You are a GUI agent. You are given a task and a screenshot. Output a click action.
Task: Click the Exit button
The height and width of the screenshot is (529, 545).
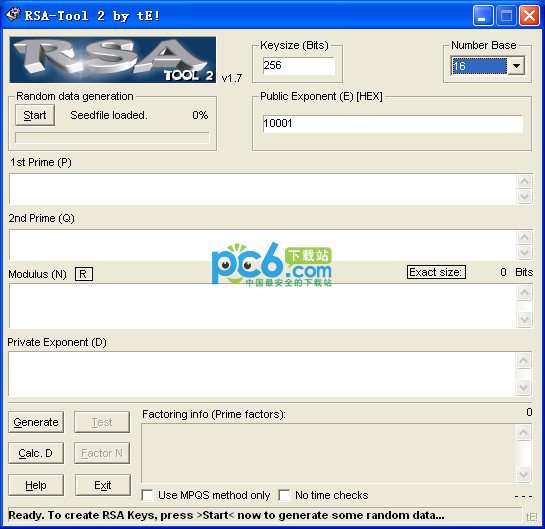pyautogui.click(x=103, y=485)
